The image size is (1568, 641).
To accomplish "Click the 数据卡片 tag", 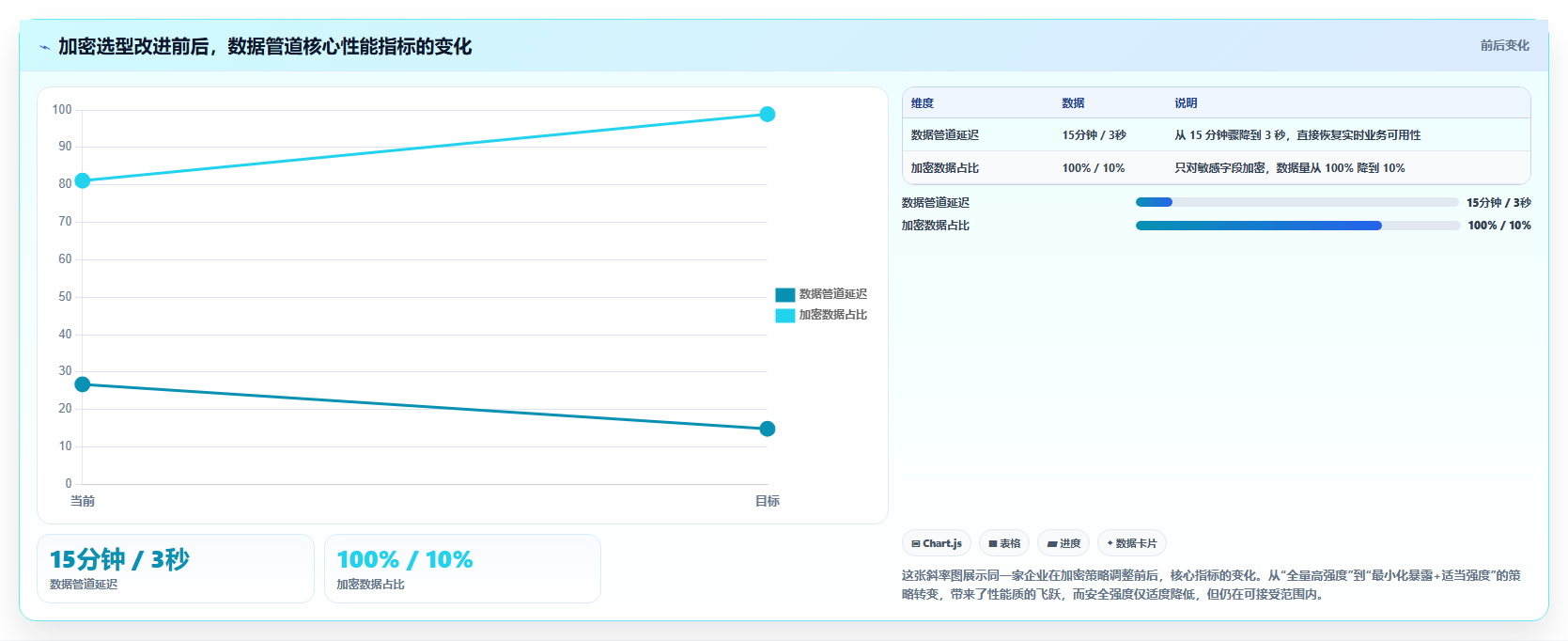I will 1132,543.
